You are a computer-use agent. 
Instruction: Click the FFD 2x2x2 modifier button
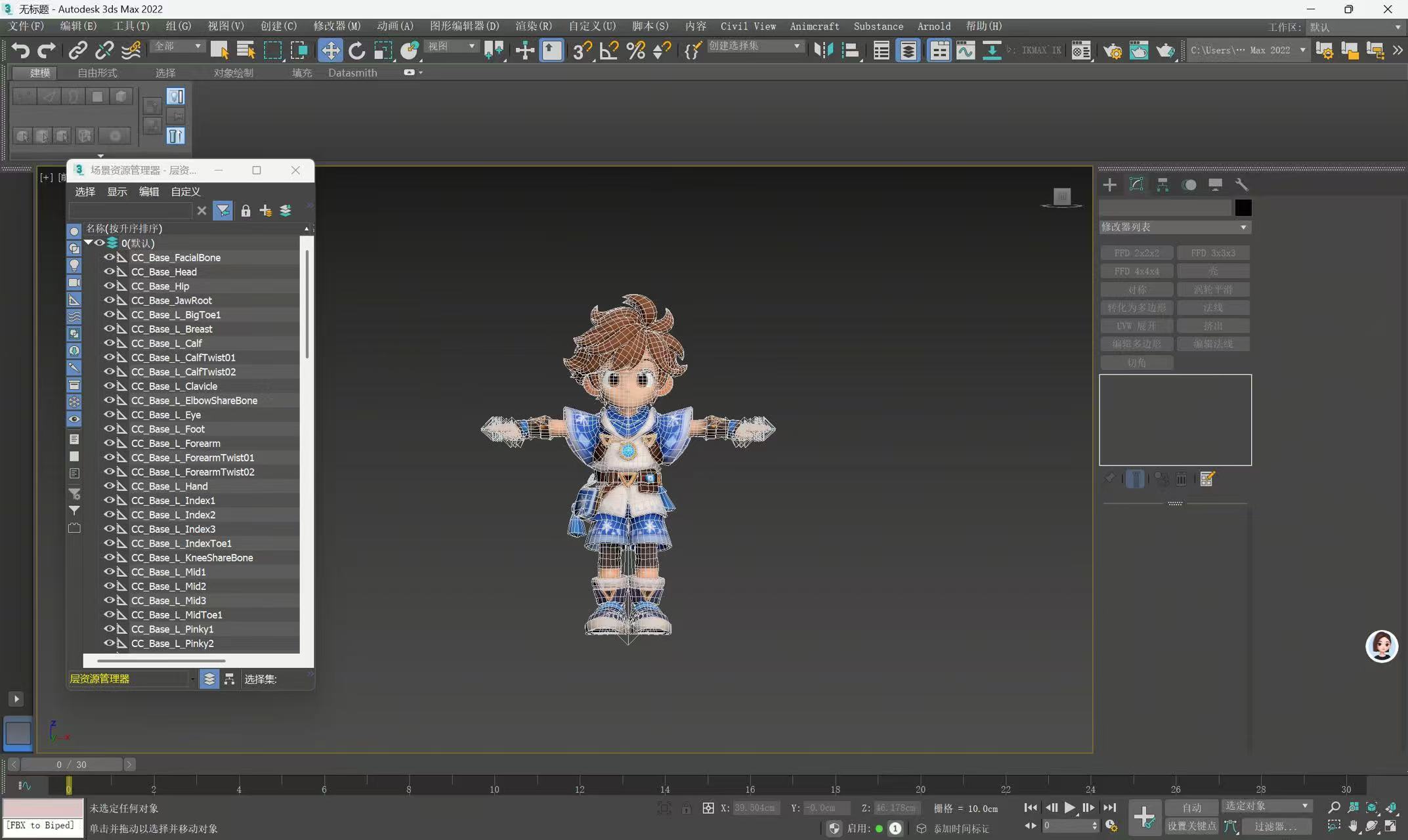coord(1136,253)
